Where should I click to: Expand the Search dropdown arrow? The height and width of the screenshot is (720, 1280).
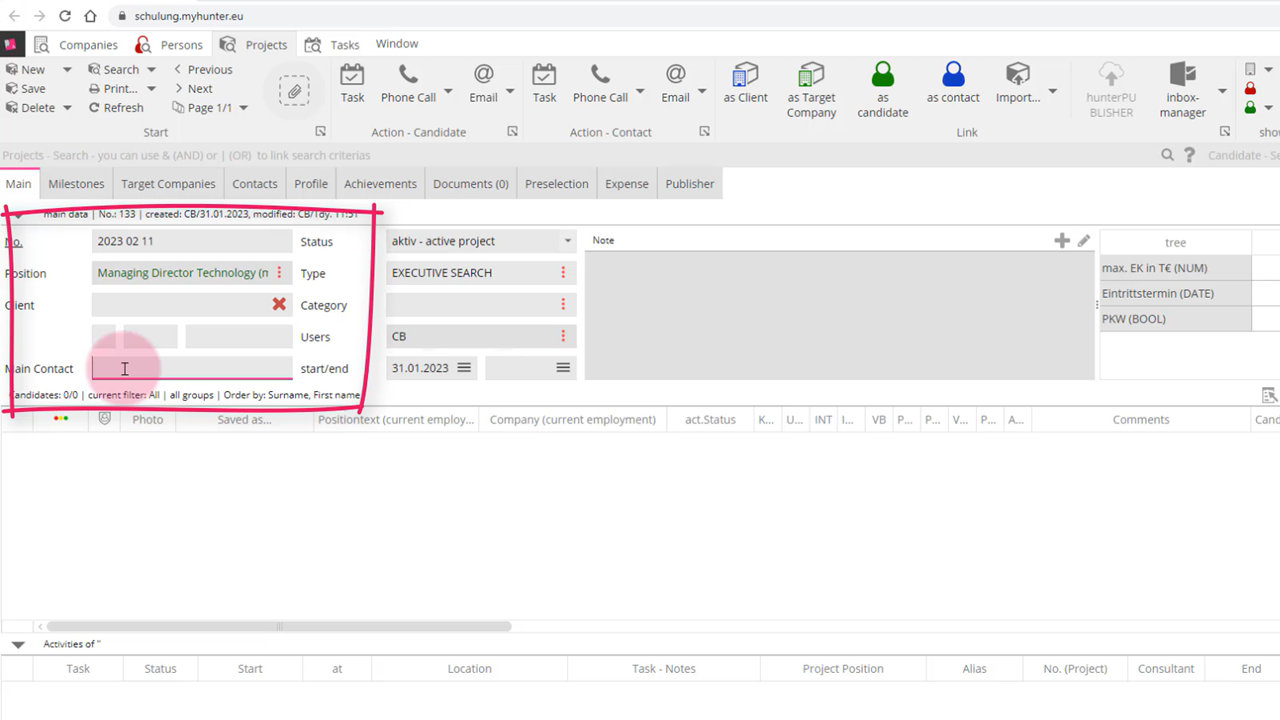pyautogui.click(x=151, y=69)
